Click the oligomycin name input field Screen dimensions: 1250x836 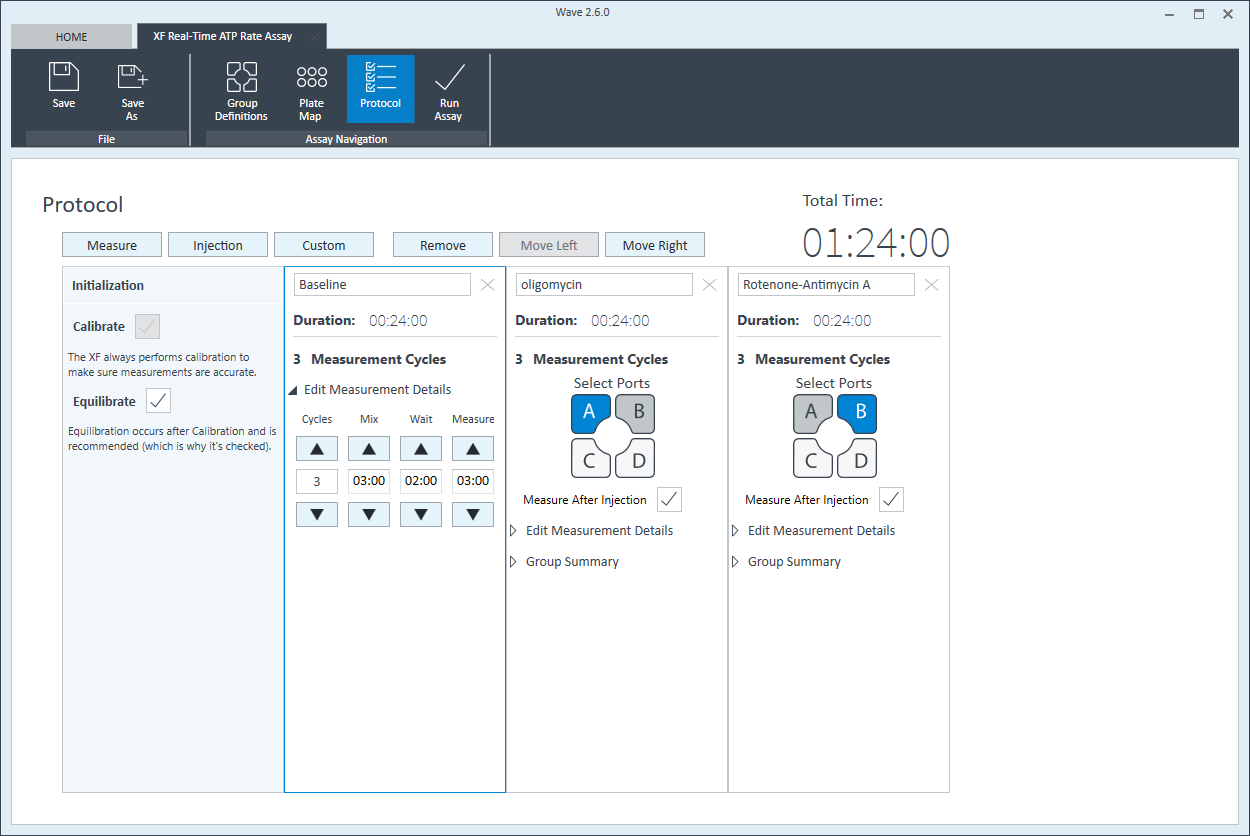604,285
